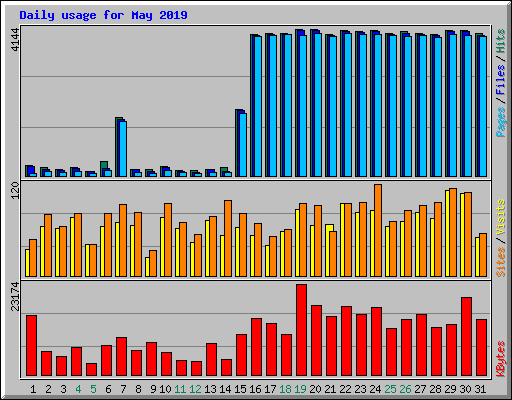The height and width of the screenshot is (400, 512).
Task: Select the tallest orange Sites bar for day 24
Action: click(378, 230)
